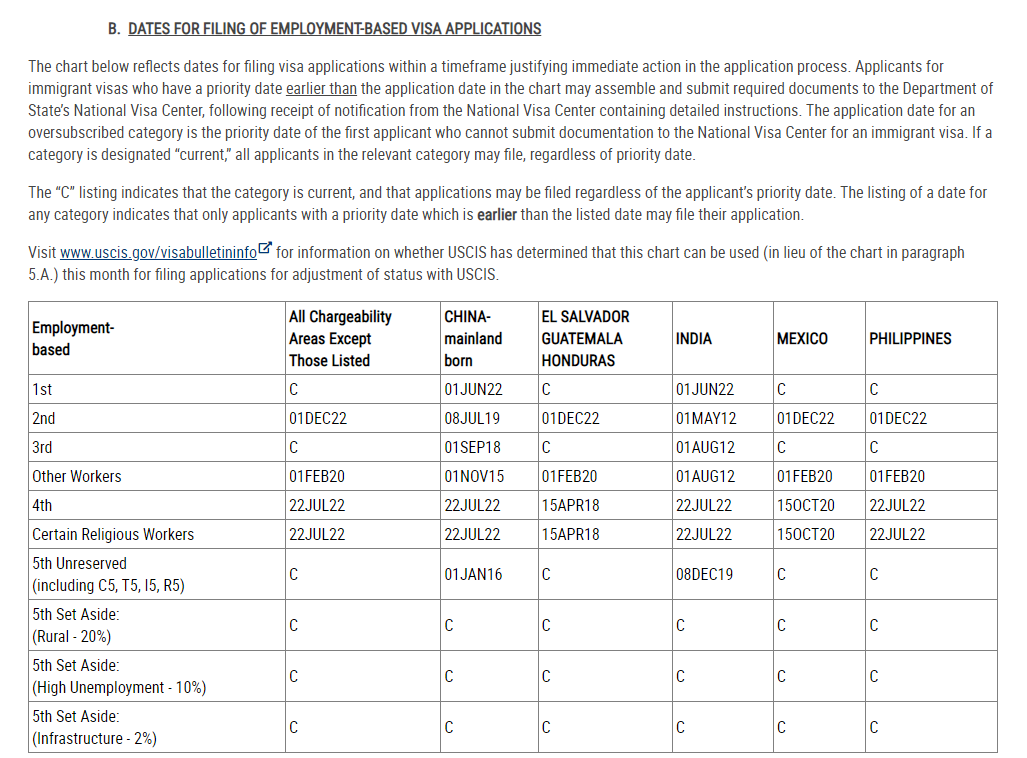Screen dimensions: 1027x758
Task: Click the 'Dates for Filing of Employment-Based Visa Applications' heading
Action: click(335, 29)
